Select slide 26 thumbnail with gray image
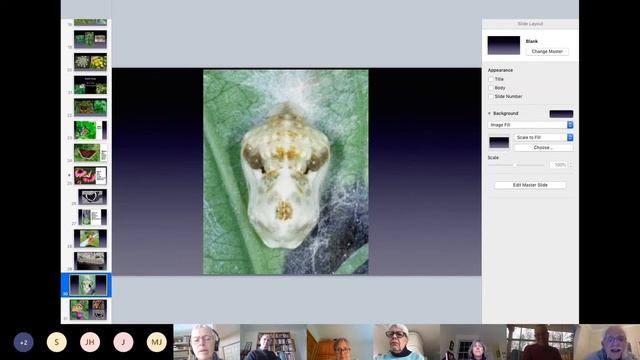 [92, 197]
